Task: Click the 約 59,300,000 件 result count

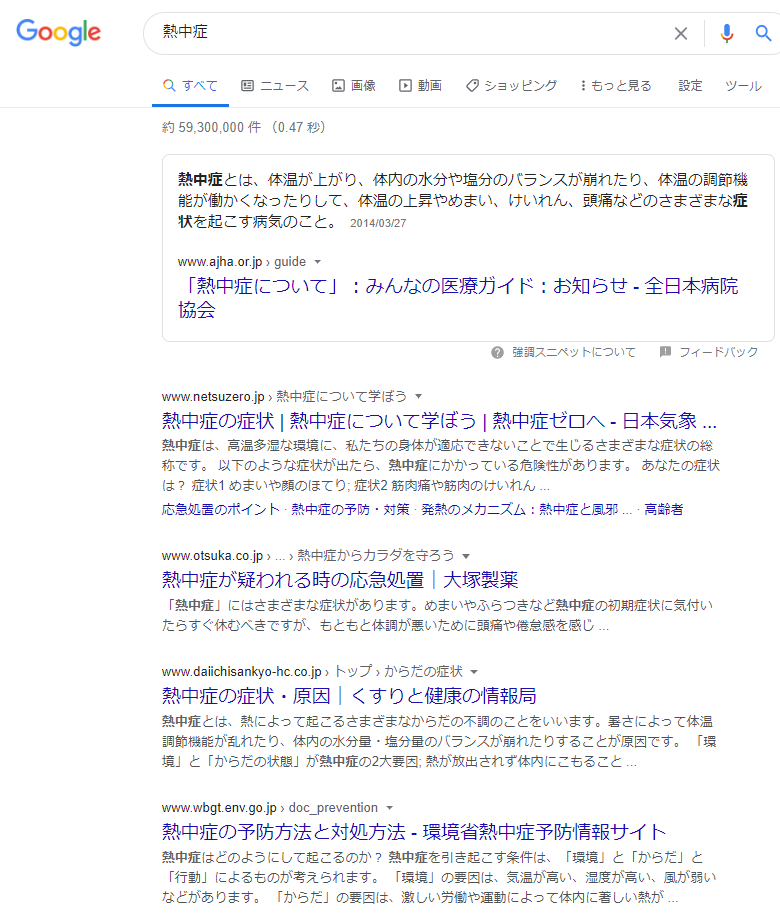Action: [211, 128]
